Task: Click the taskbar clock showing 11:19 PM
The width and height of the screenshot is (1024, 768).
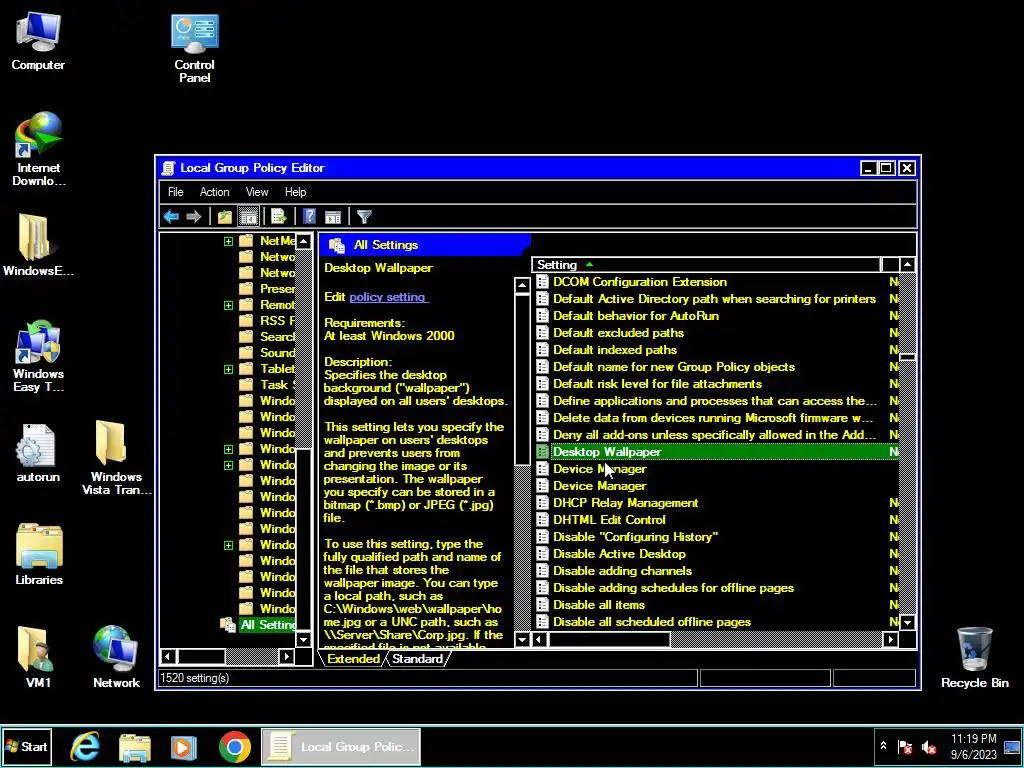Action: point(974,746)
